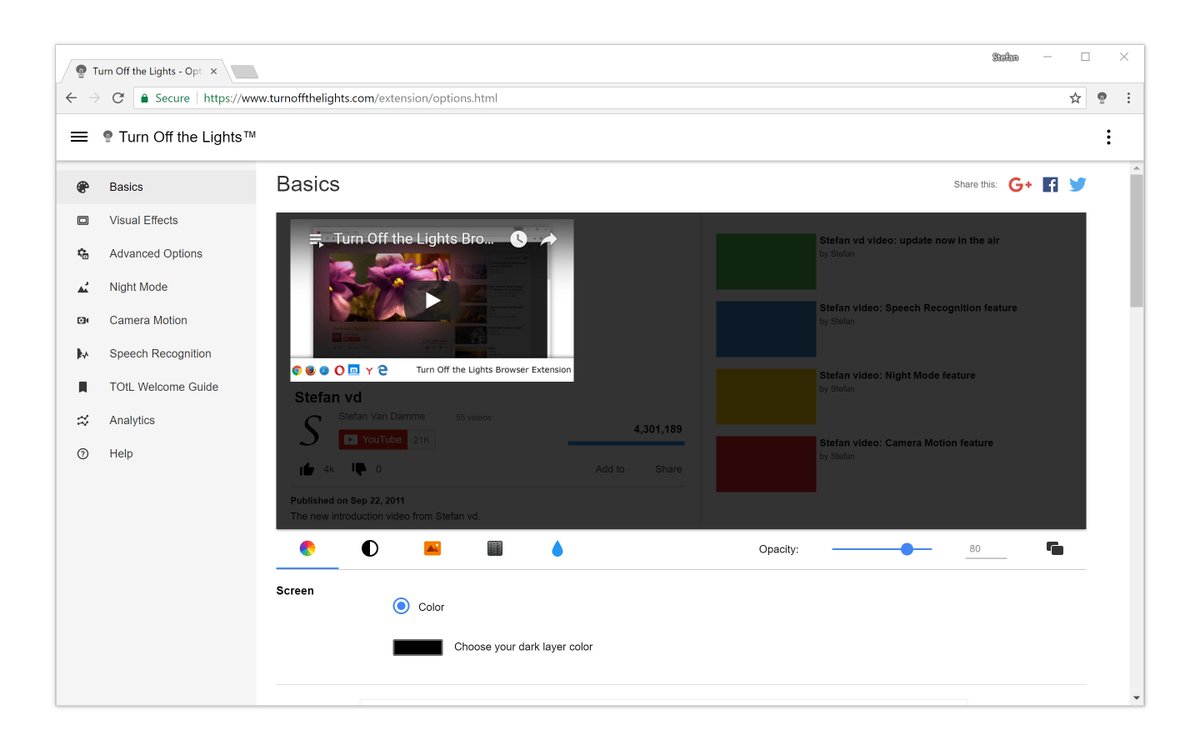The height and width of the screenshot is (750, 1200).
Task: Open the TOtL Welcome Guide
Action: point(164,387)
